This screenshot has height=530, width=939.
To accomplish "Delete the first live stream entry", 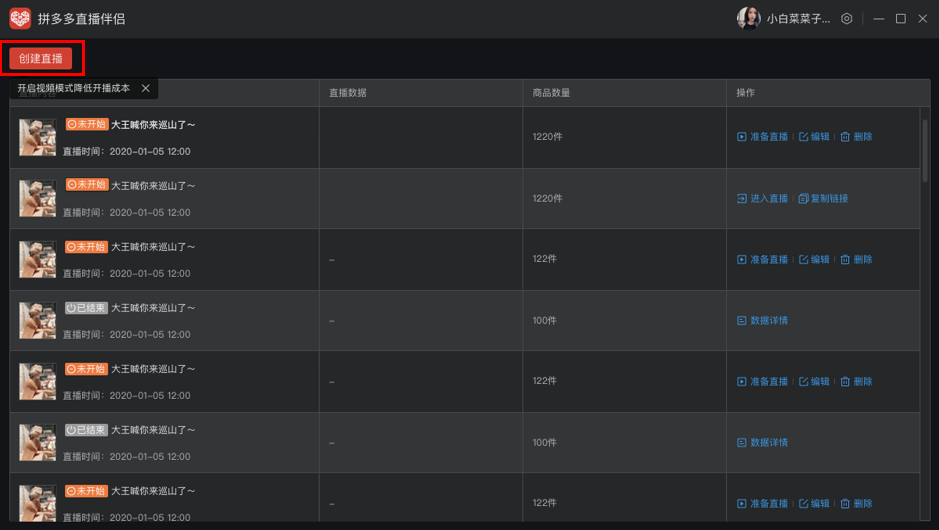I will (x=856, y=137).
